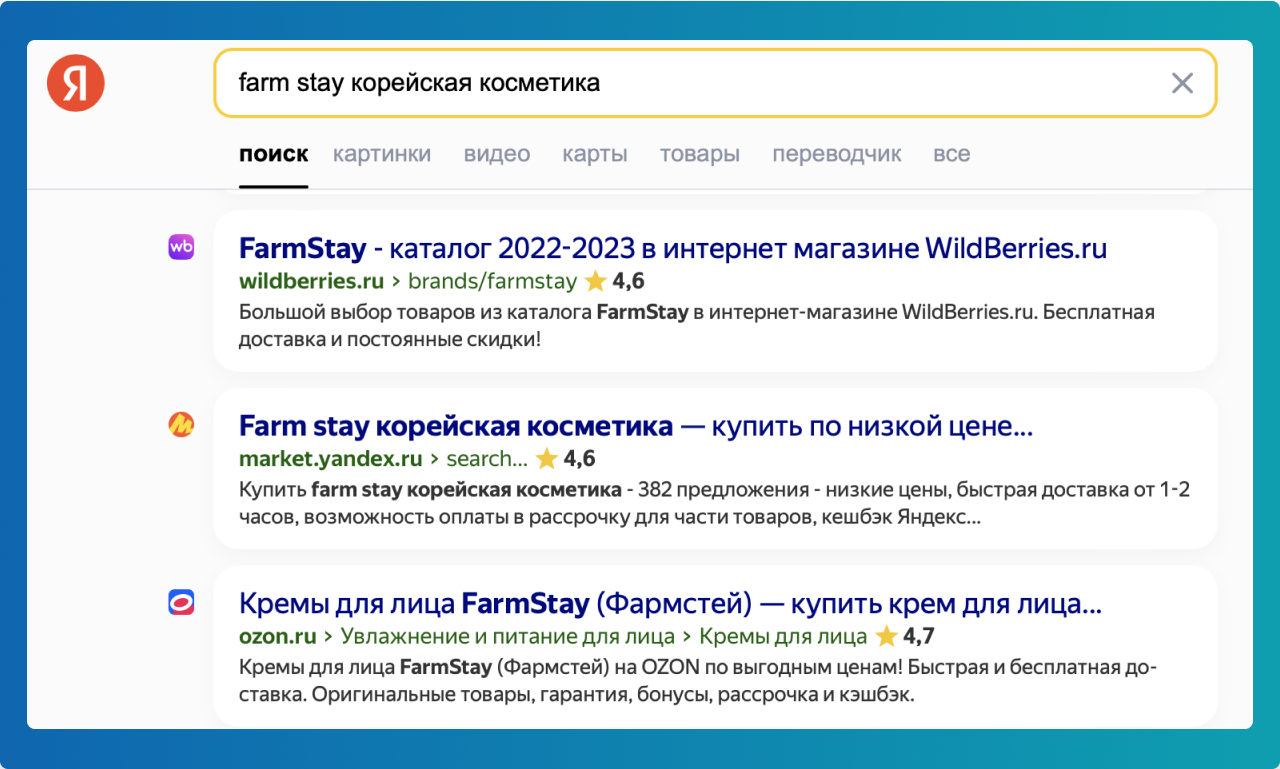Viewport: 1280px width, 769px height.
Task: Click the Yandex Market circular icon
Action: tap(181, 424)
